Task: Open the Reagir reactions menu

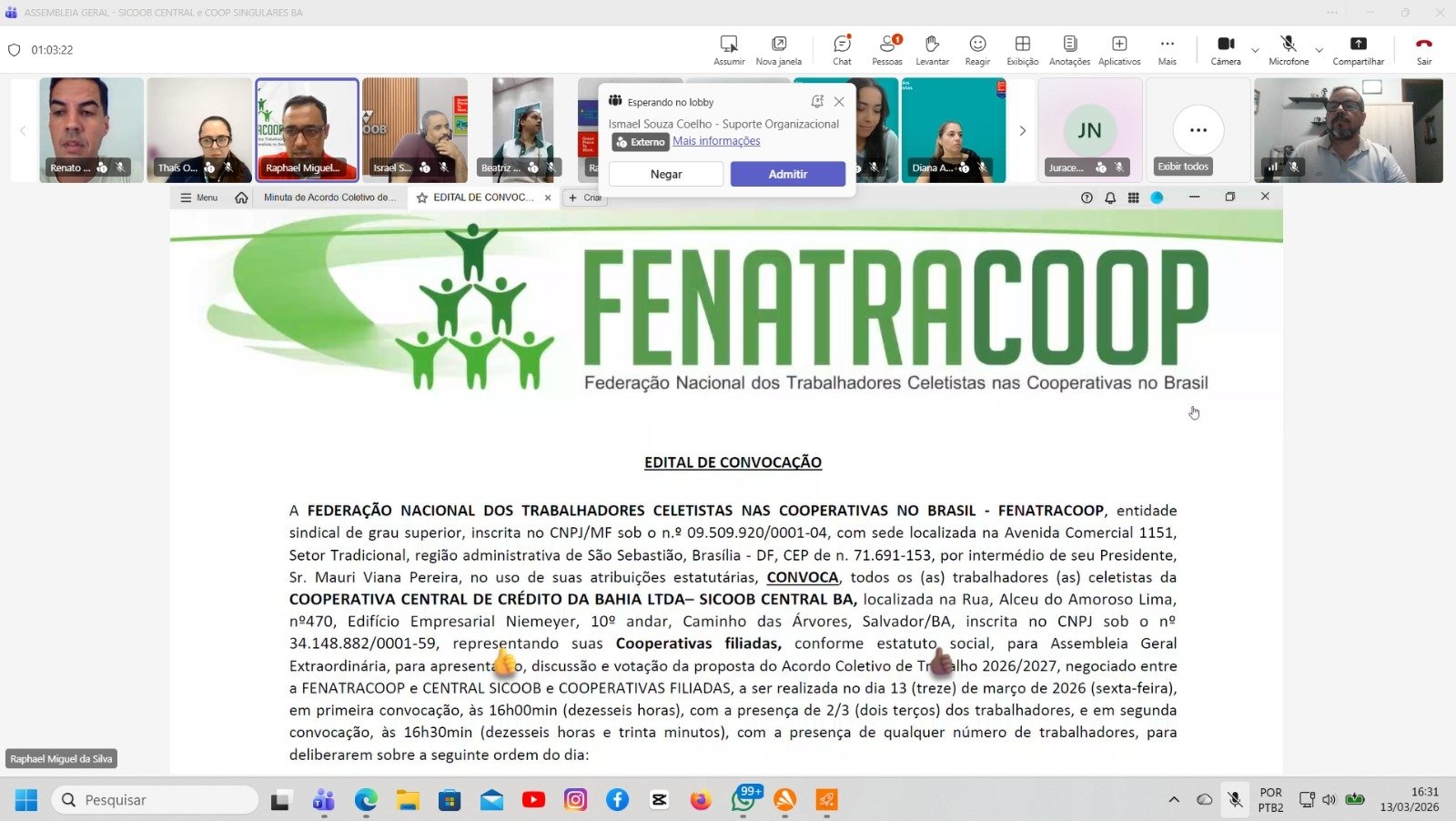Action: click(977, 50)
